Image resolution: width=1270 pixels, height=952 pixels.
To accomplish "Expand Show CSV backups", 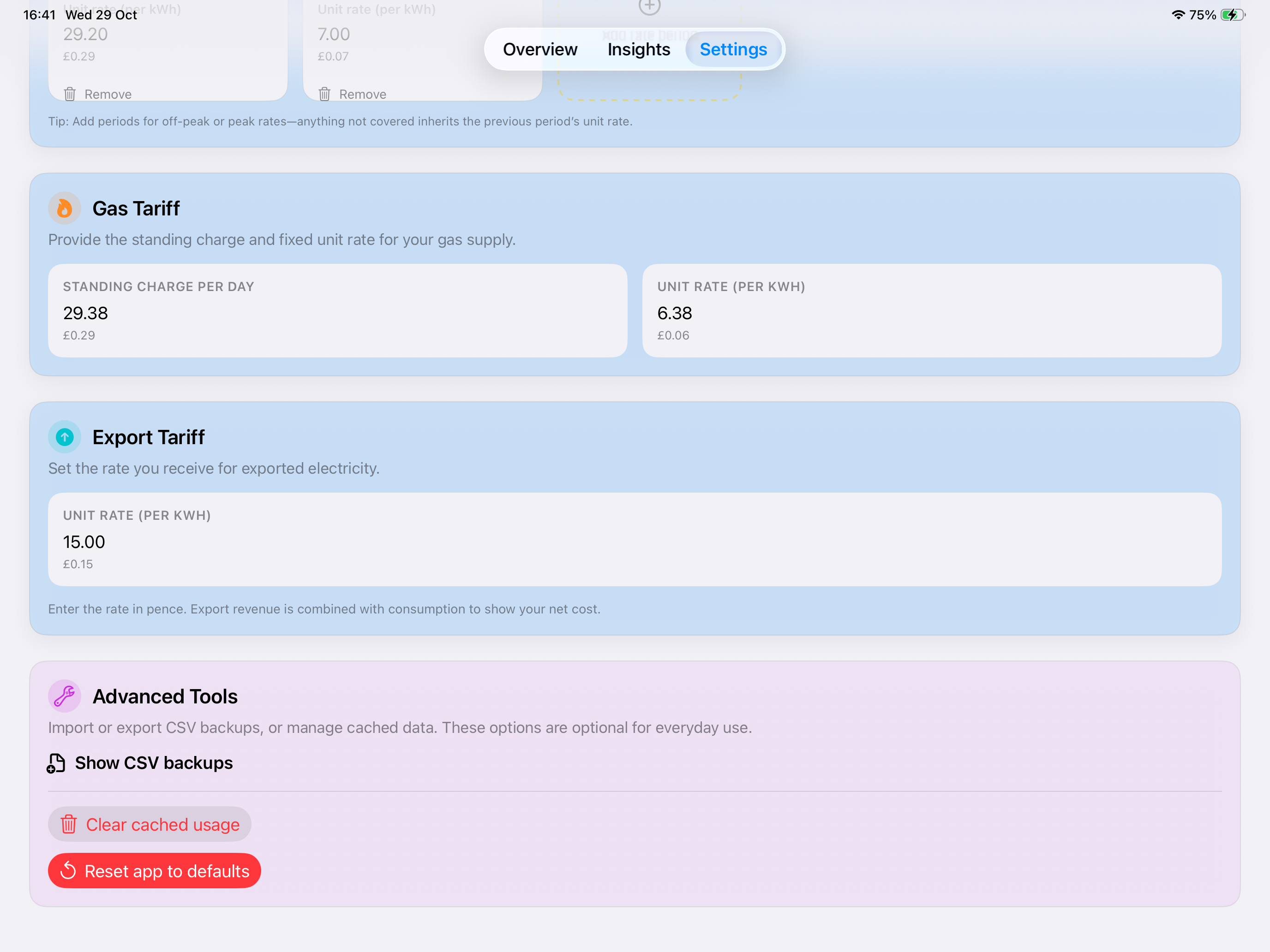I will coord(140,762).
